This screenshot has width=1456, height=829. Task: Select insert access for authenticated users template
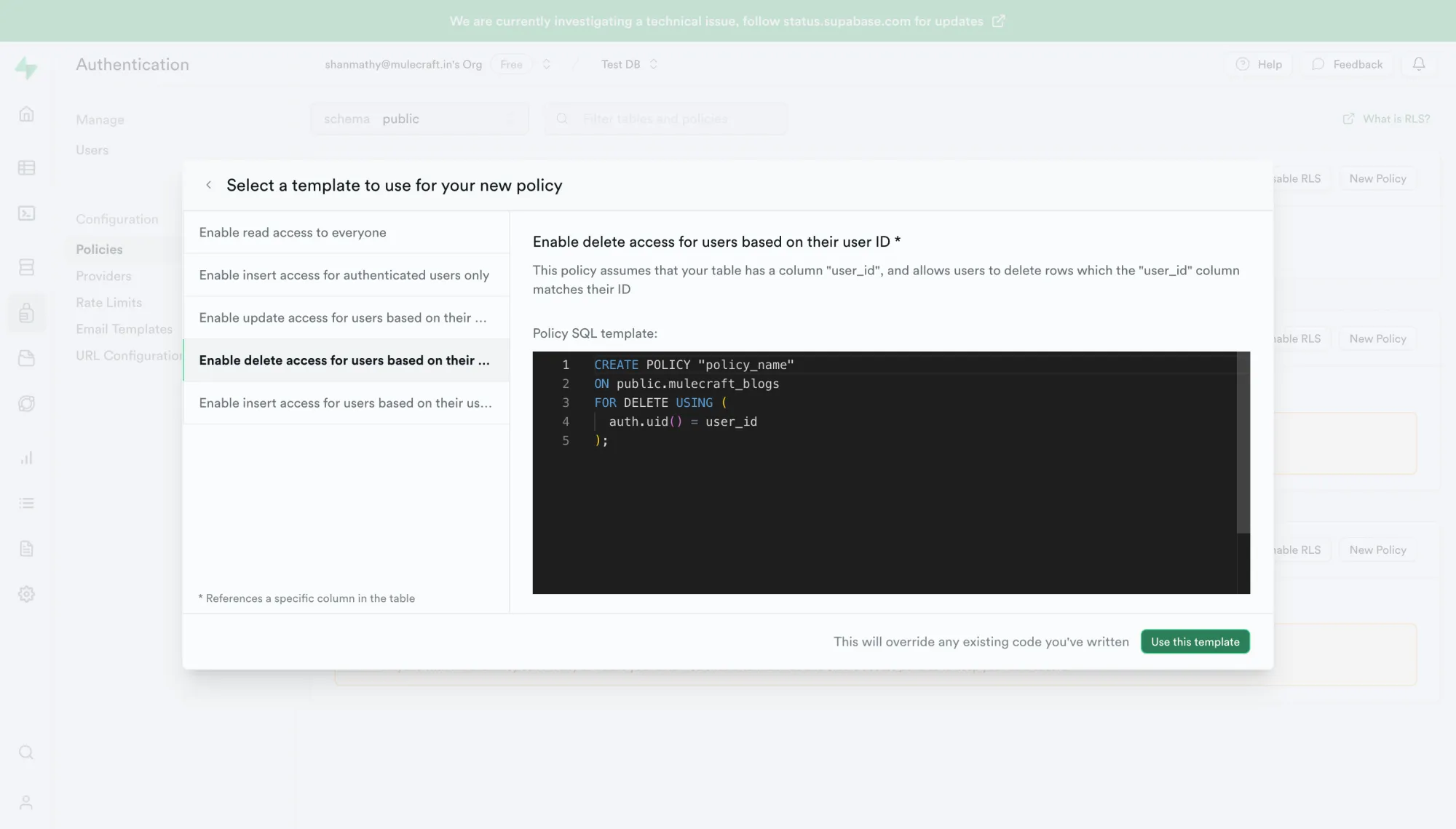tap(346, 275)
